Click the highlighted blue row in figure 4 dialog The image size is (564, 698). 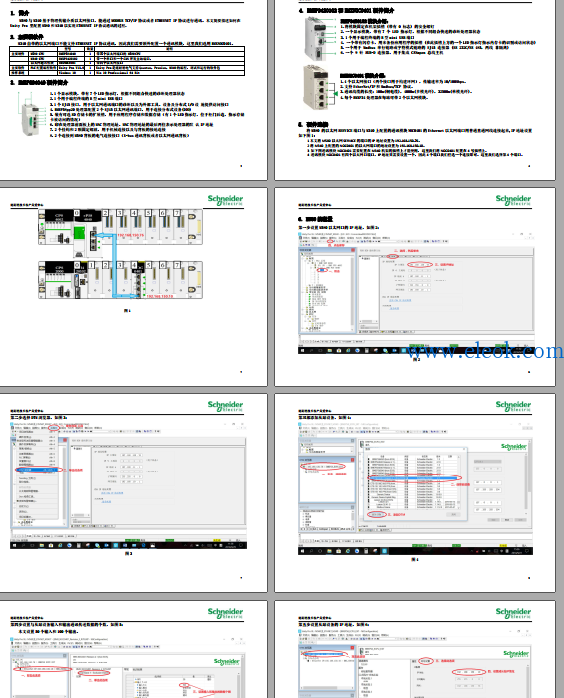[413, 478]
